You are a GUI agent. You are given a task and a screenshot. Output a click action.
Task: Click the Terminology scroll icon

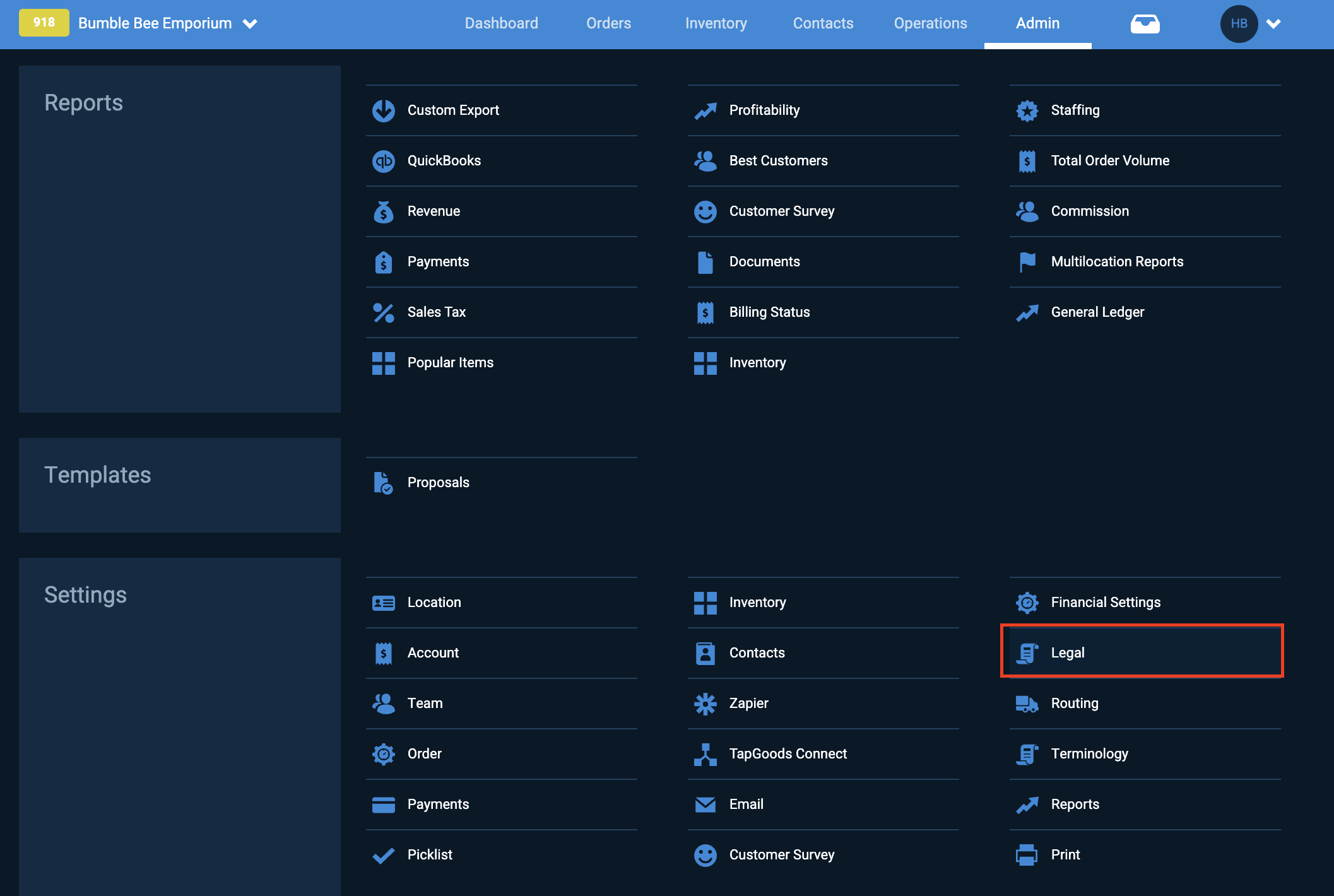click(1027, 754)
